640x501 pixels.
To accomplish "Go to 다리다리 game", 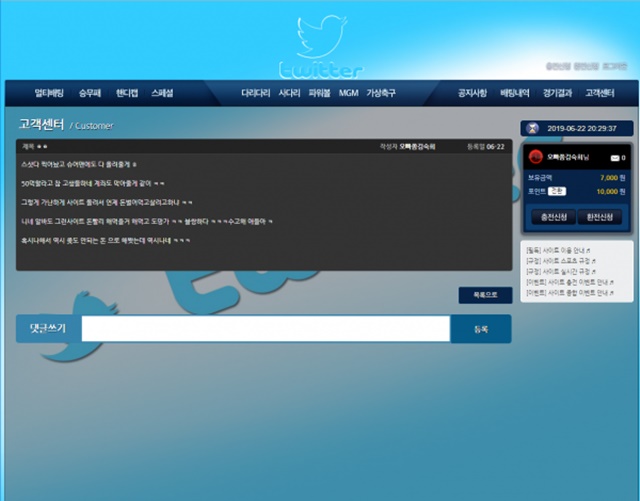I will point(256,93).
